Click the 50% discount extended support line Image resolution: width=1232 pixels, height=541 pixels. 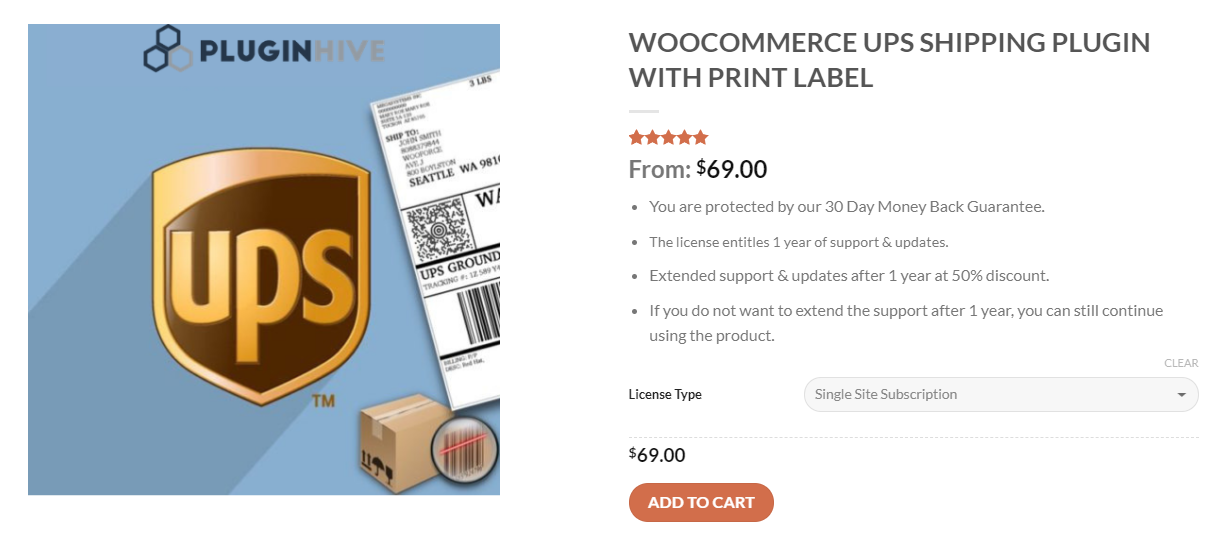[x=849, y=275]
